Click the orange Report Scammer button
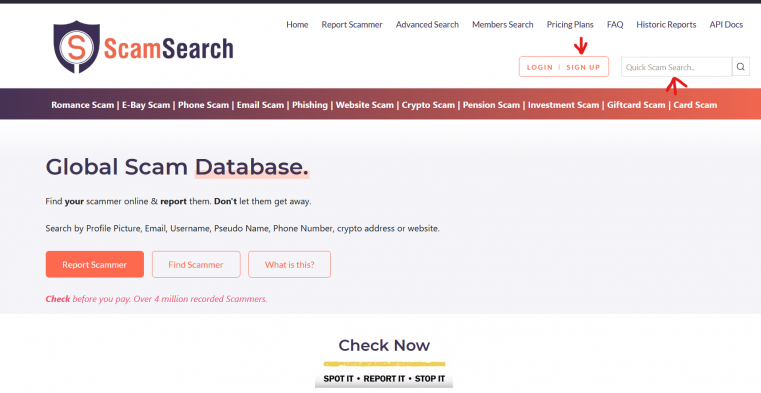The width and height of the screenshot is (761, 393). [x=95, y=264]
